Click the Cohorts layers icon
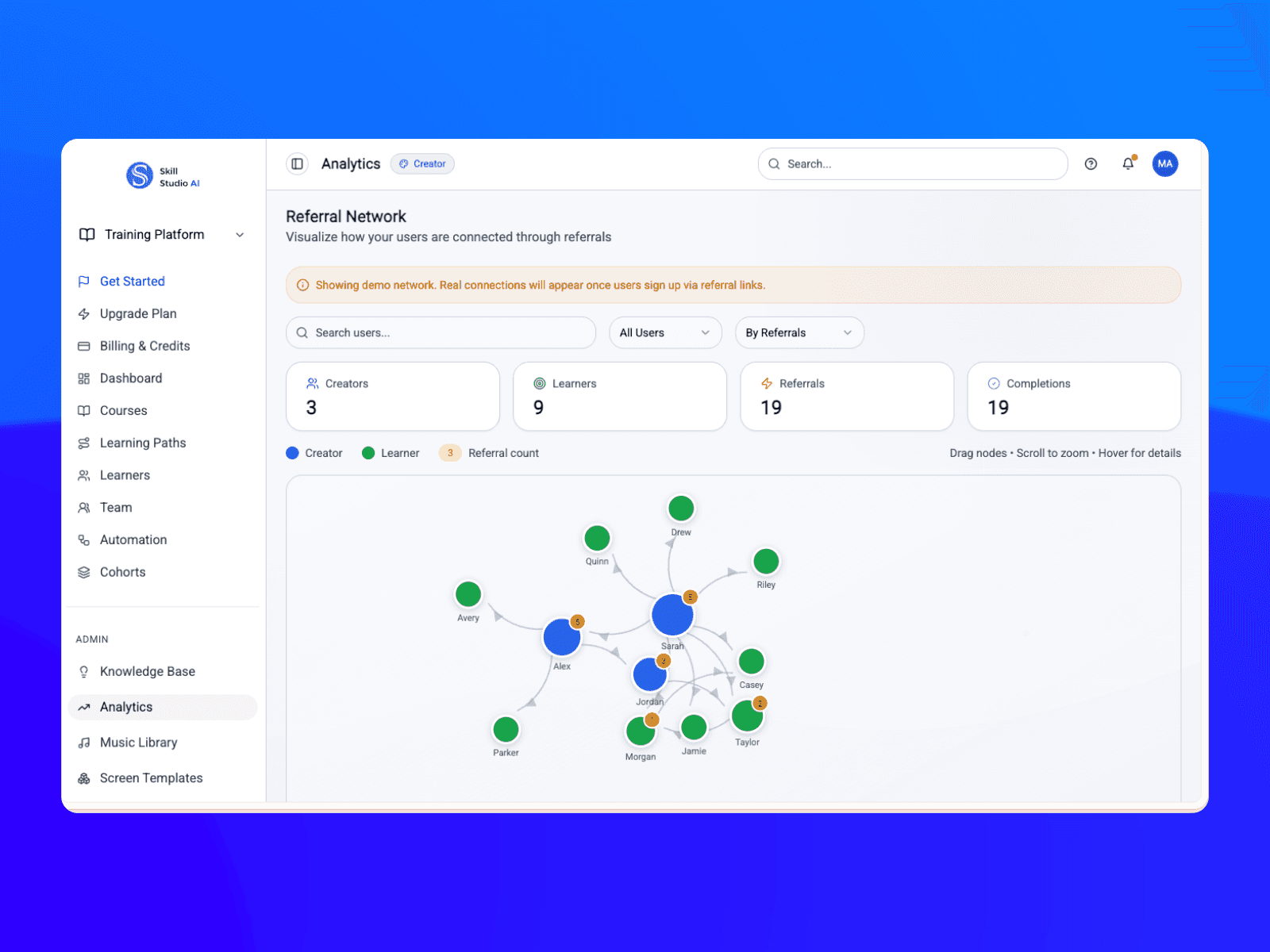Image resolution: width=1270 pixels, height=952 pixels. tap(84, 572)
